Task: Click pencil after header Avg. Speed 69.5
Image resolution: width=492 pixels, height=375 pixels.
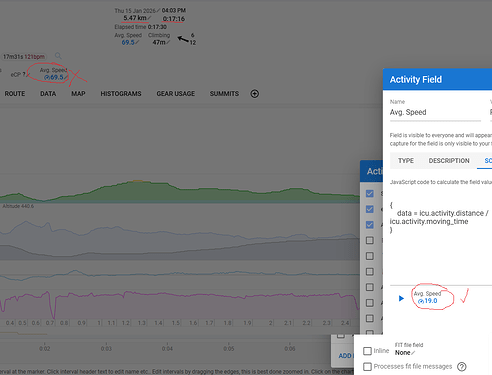Action: [137, 42]
